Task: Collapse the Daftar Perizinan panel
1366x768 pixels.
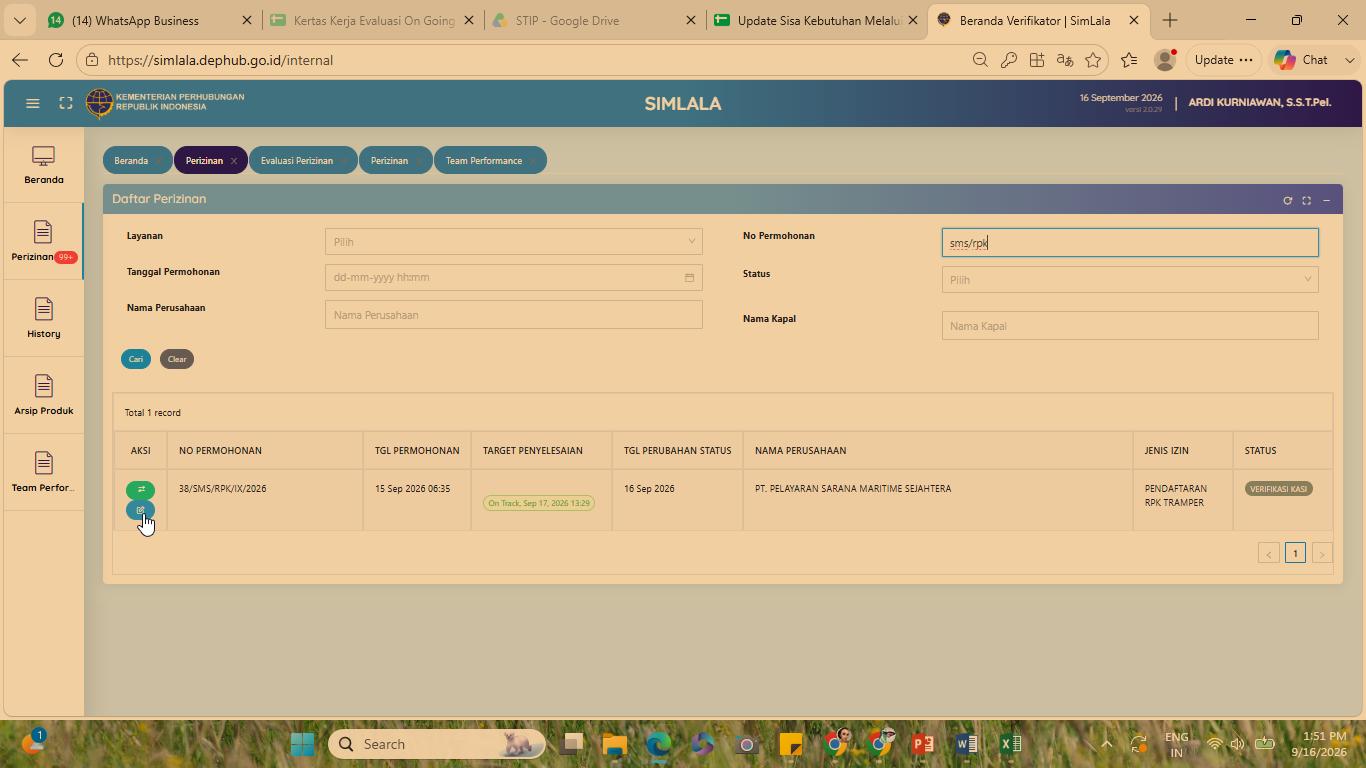Action: pyautogui.click(x=1326, y=200)
